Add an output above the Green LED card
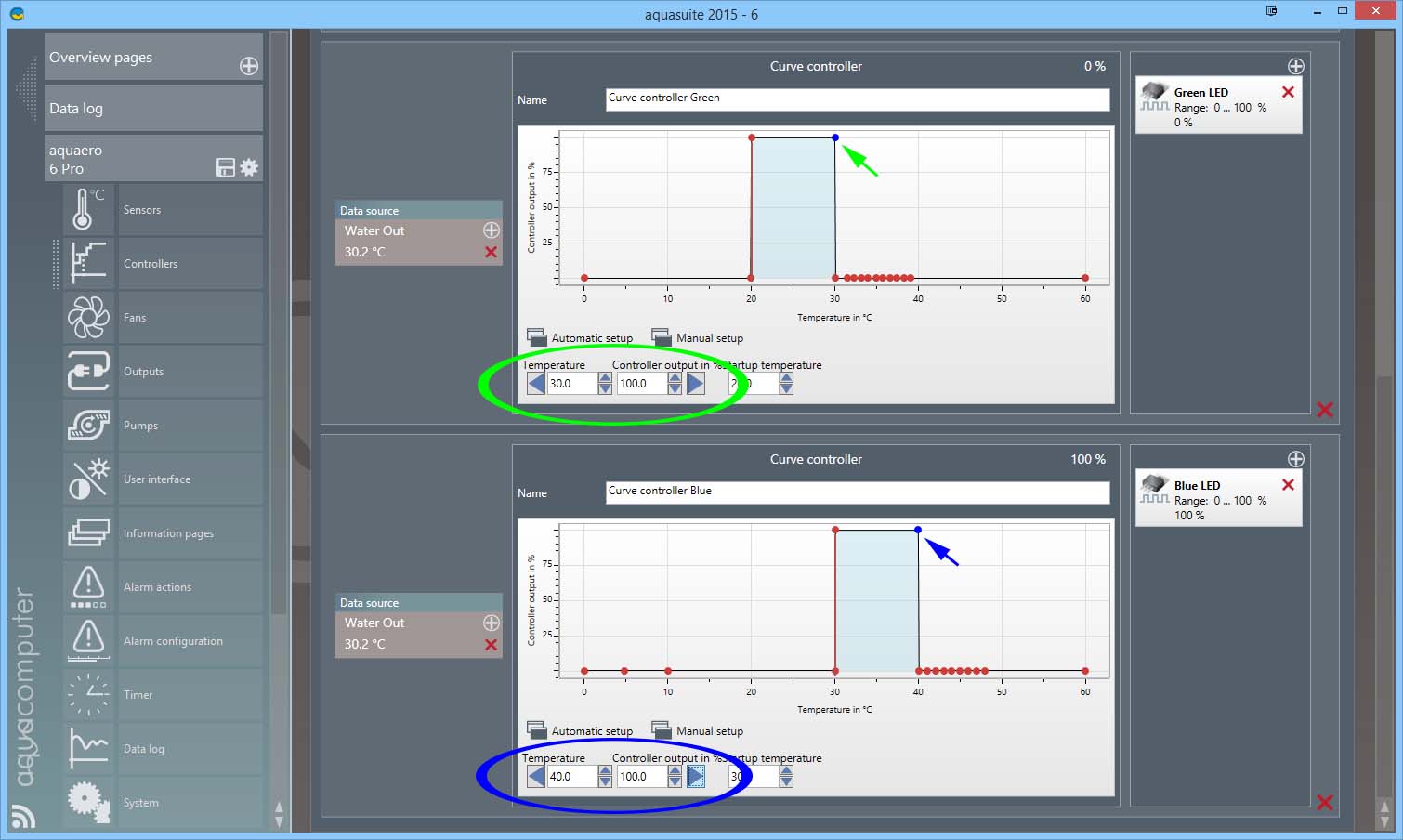Image resolution: width=1403 pixels, height=840 pixels. tap(1295, 66)
